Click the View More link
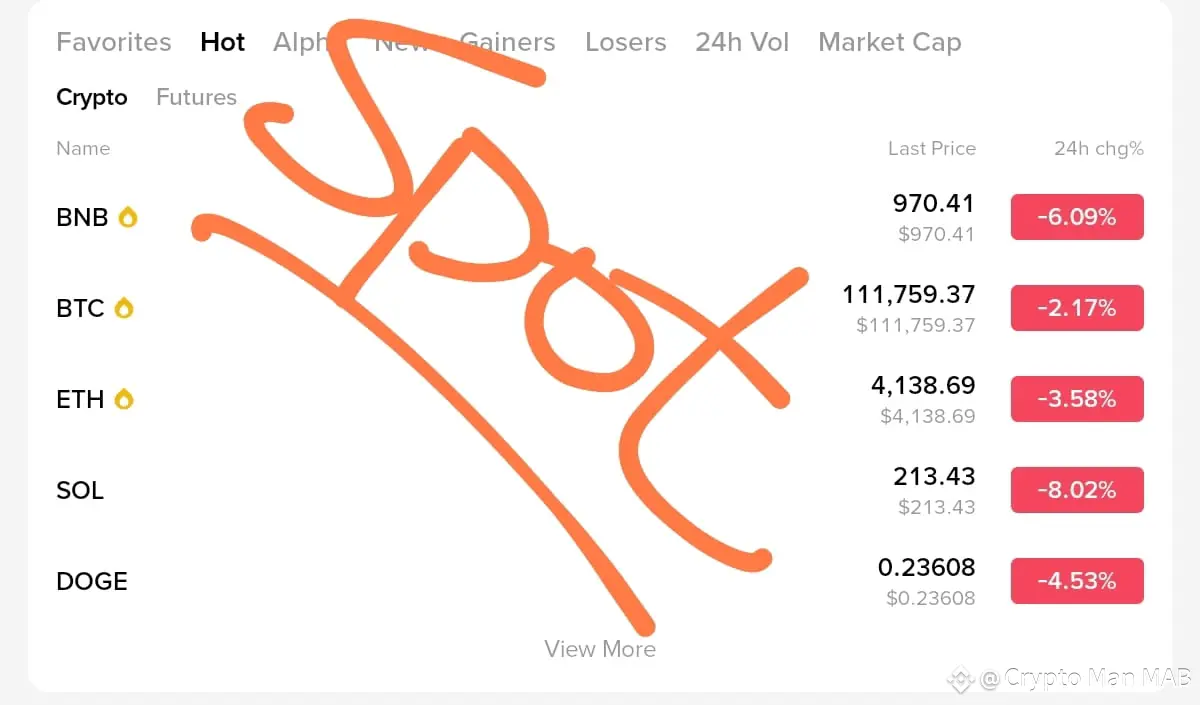The height and width of the screenshot is (705, 1200). (600, 649)
